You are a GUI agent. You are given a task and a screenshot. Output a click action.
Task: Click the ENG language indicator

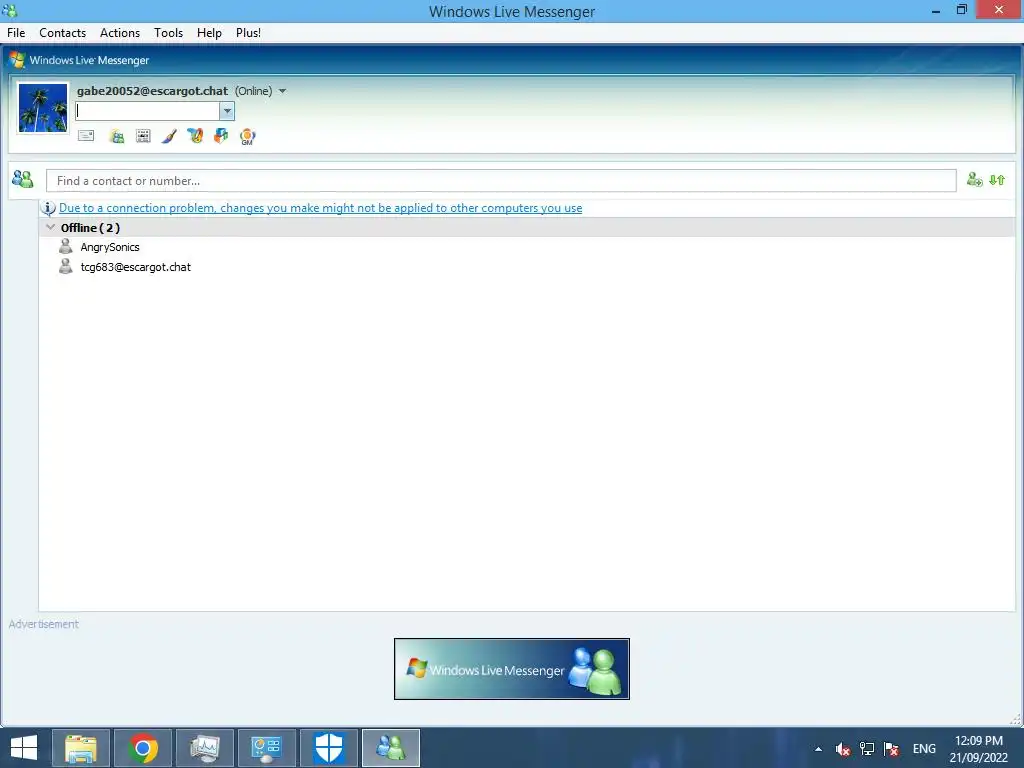pyautogui.click(x=924, y=748)
